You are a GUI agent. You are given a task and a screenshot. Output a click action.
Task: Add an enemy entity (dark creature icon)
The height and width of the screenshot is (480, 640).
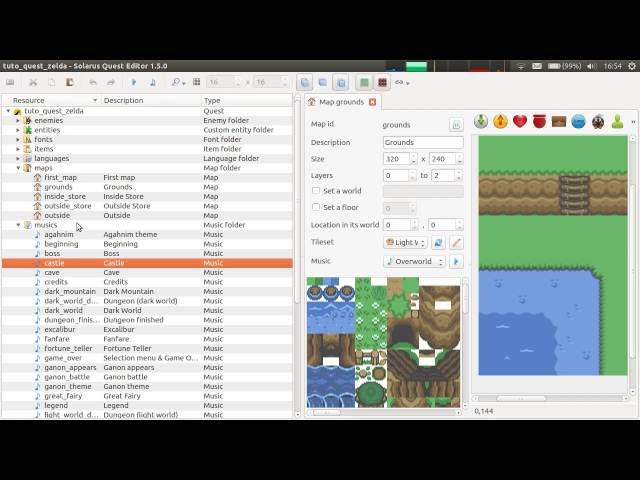coord(598,122)
